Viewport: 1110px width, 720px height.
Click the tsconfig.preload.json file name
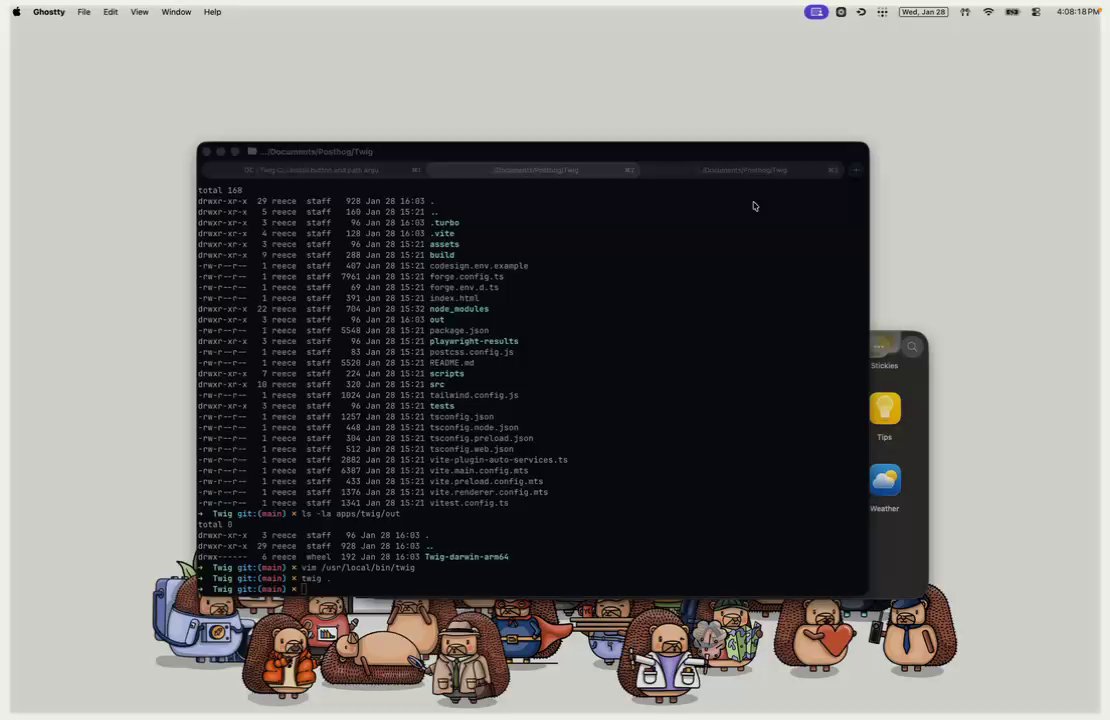point(481,438)
